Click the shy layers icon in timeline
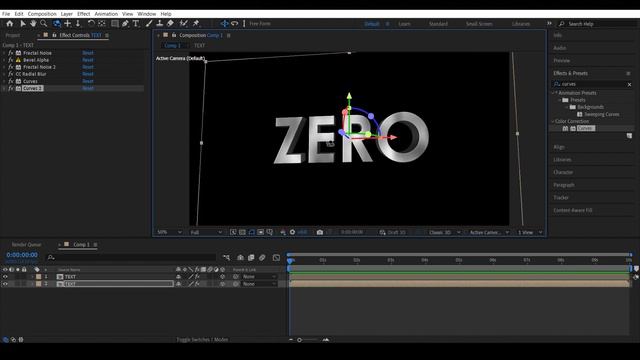Viewport: 640px width, 360px height. click(x=240, y=258)
